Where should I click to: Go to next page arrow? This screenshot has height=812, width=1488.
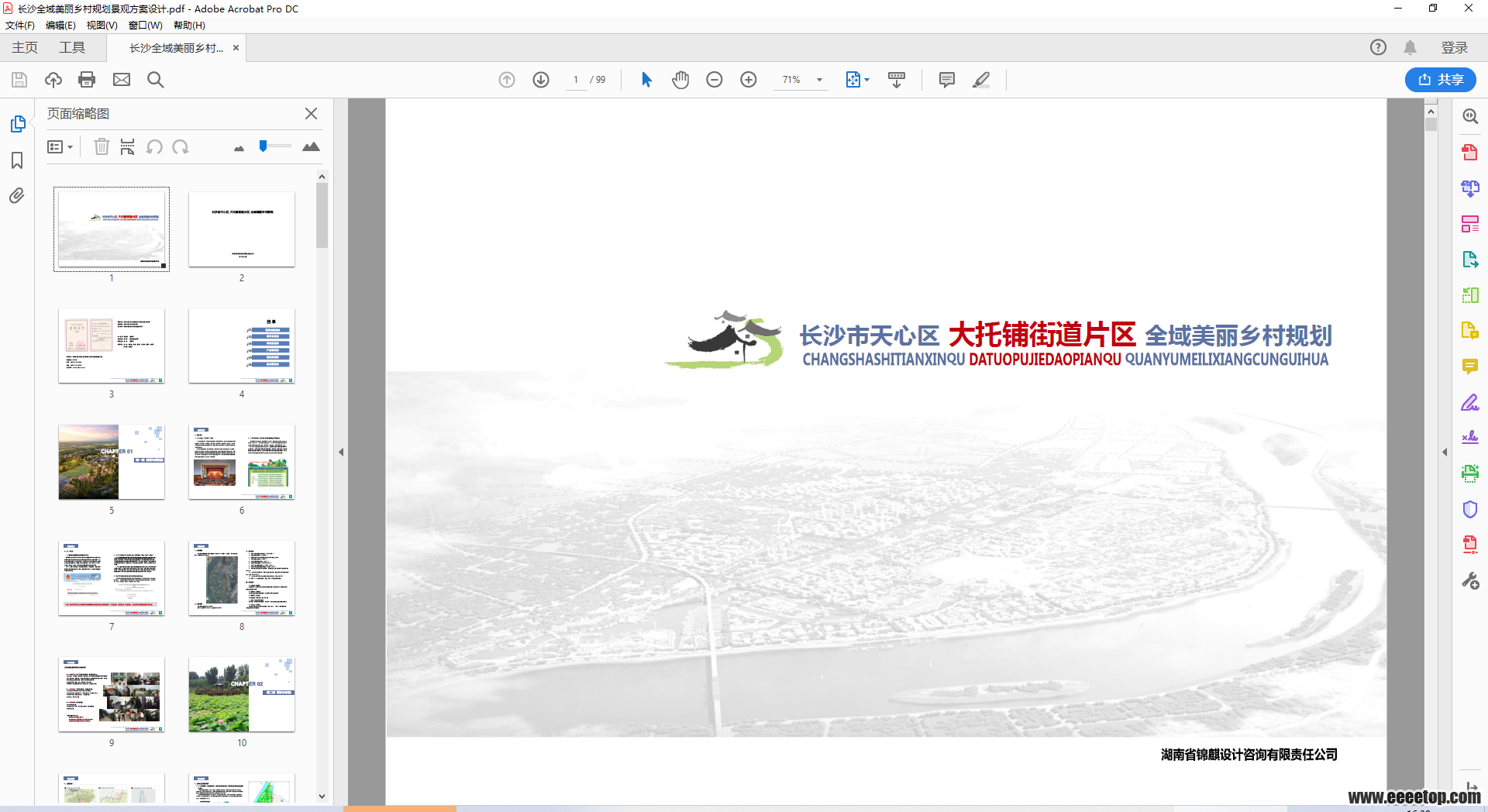pyautogui.click(x=541, y=80)
